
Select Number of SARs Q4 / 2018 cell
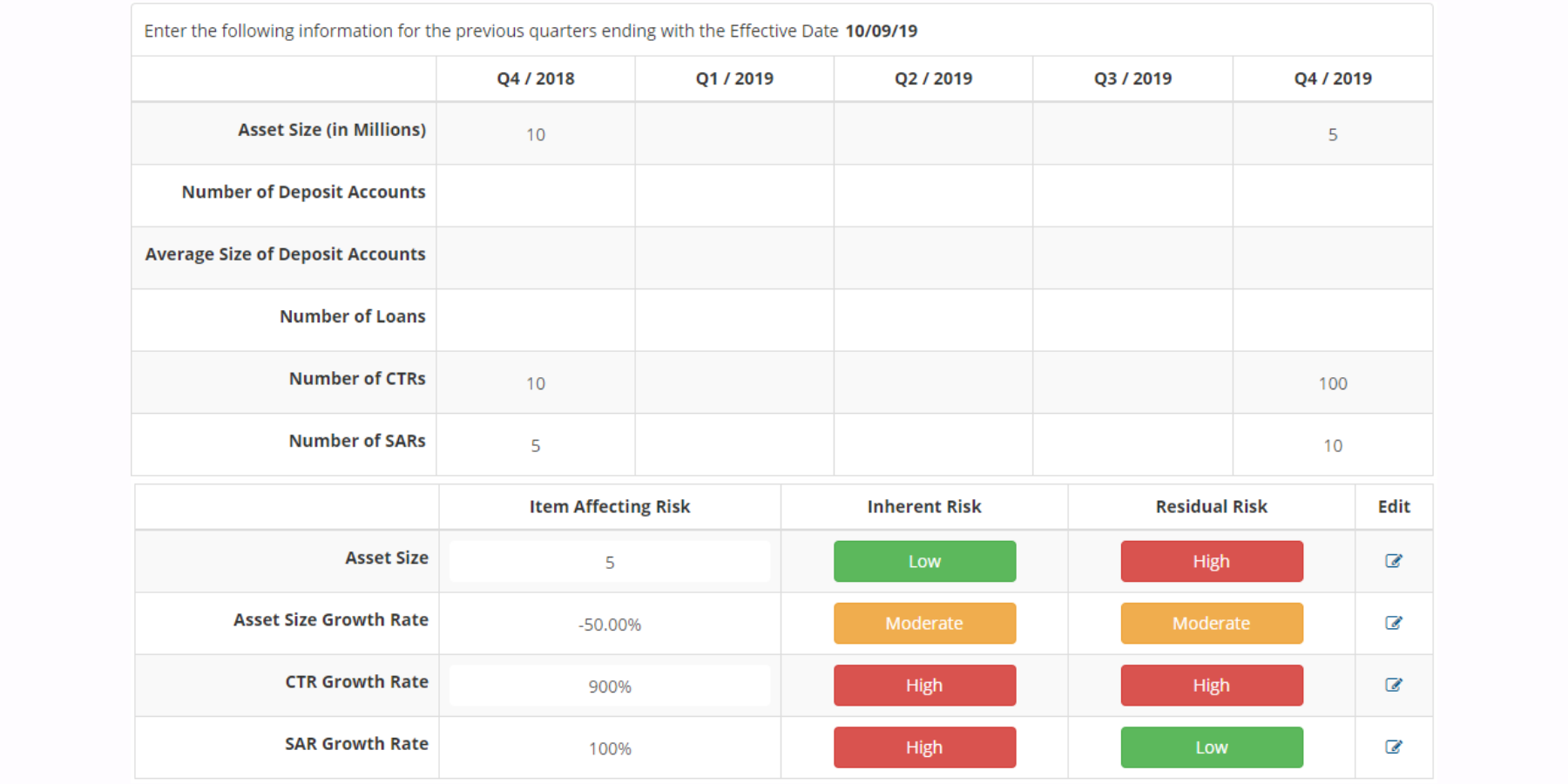(536, 445)
